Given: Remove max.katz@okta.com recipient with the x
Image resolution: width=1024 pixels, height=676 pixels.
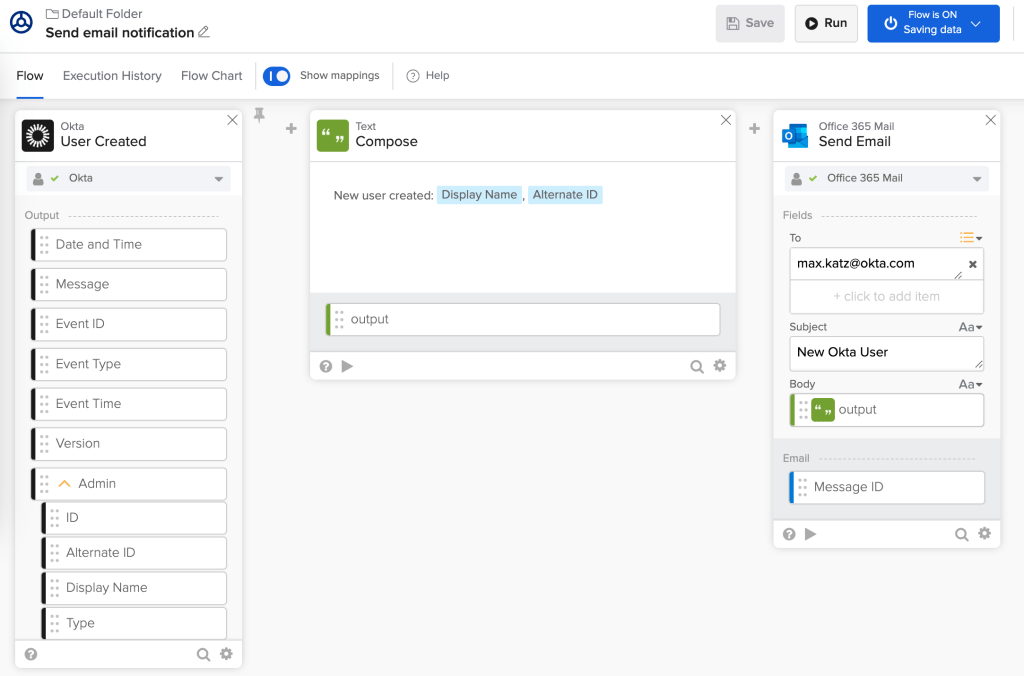Looking at the screenshot, I should pos(972,265).
